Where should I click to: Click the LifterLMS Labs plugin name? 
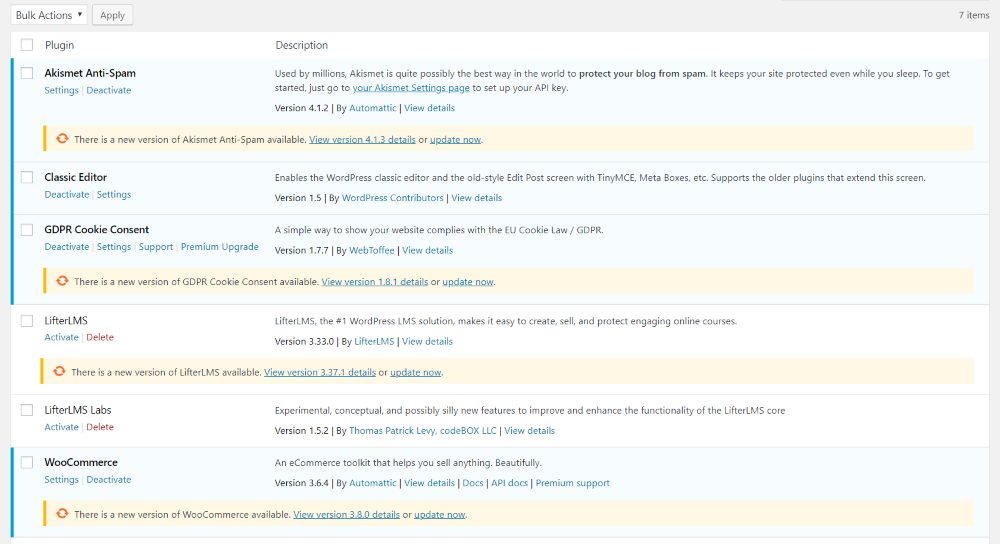tap(78, 409)
